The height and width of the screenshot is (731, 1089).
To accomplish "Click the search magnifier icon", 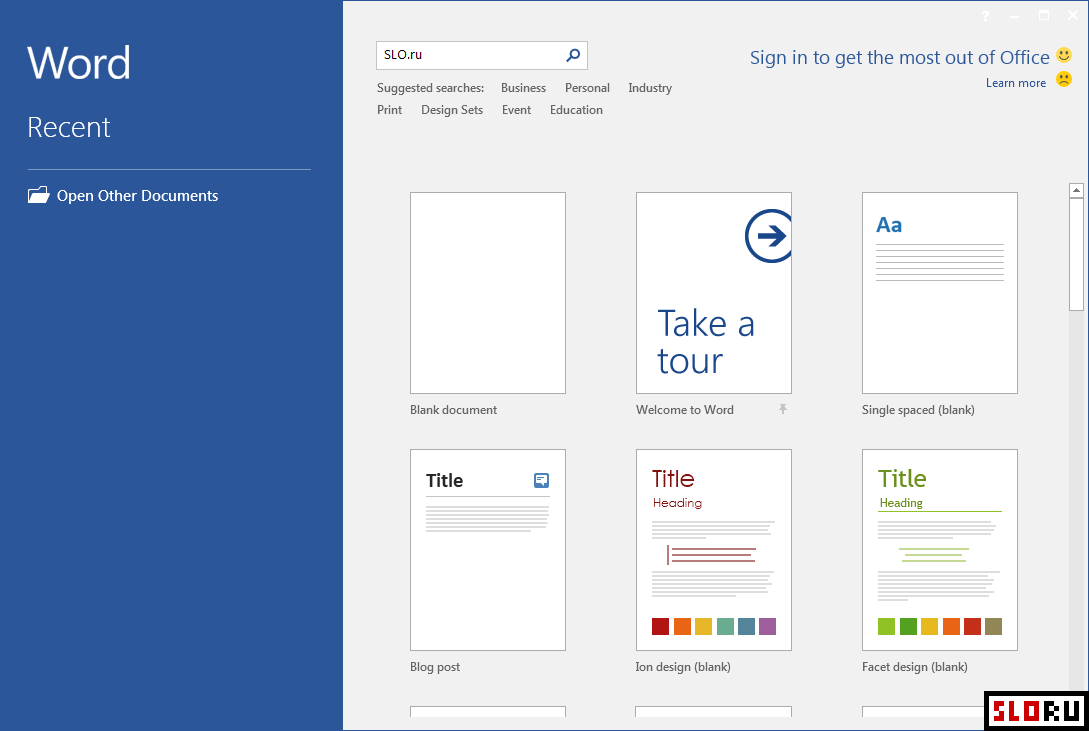I will click(x=573, y=55).
